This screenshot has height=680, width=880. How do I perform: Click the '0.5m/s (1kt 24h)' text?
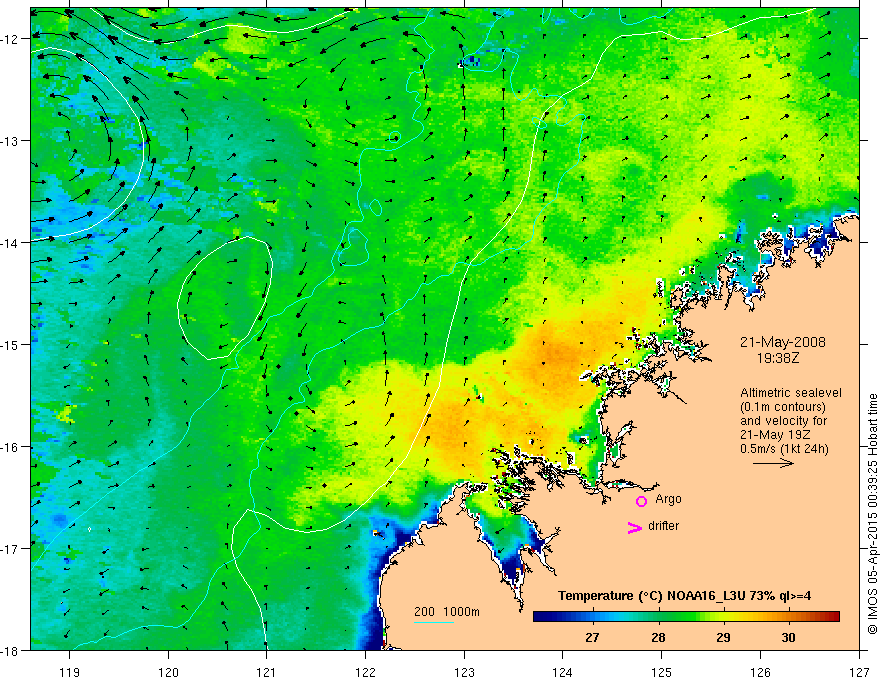784,449
